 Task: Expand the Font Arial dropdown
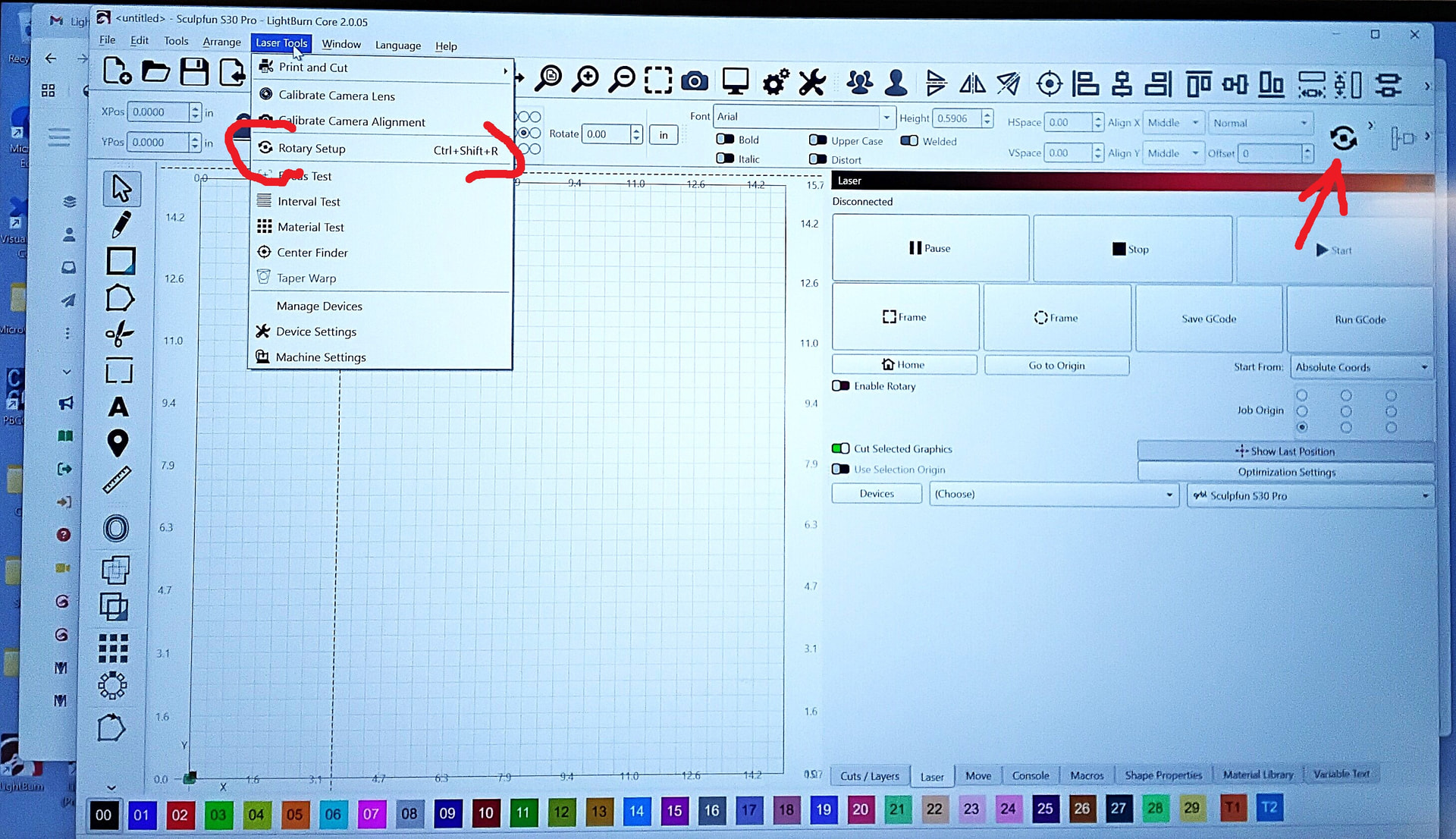point(886,117)
